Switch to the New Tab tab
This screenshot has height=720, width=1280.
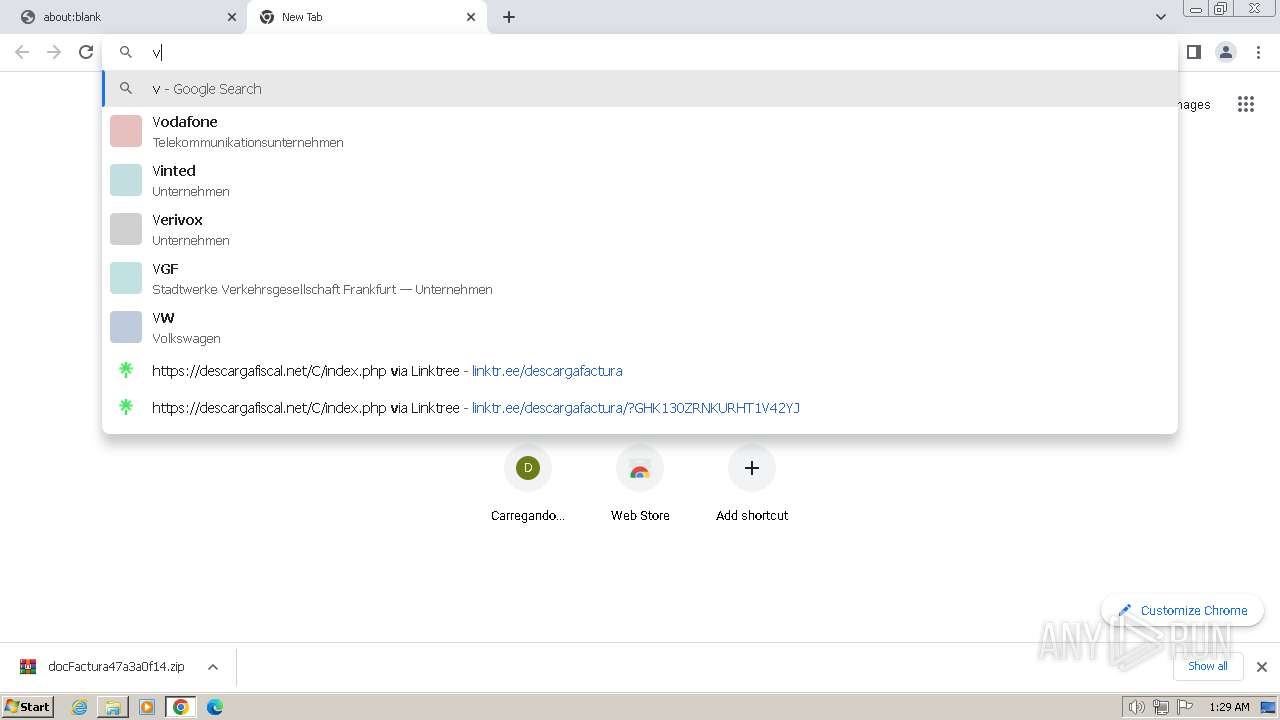point(367,17)
